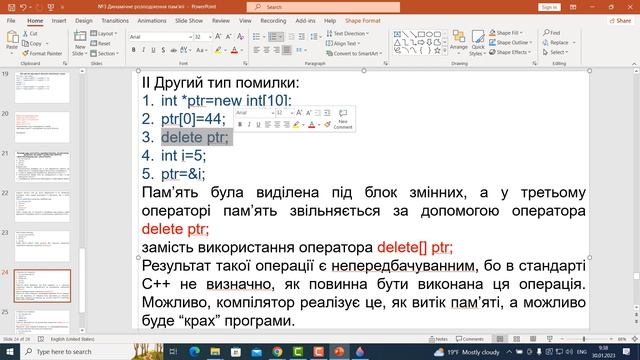Screen dimensions: 640x360
Task: Click the title bar Search box
Action: (x=323, y=7)
